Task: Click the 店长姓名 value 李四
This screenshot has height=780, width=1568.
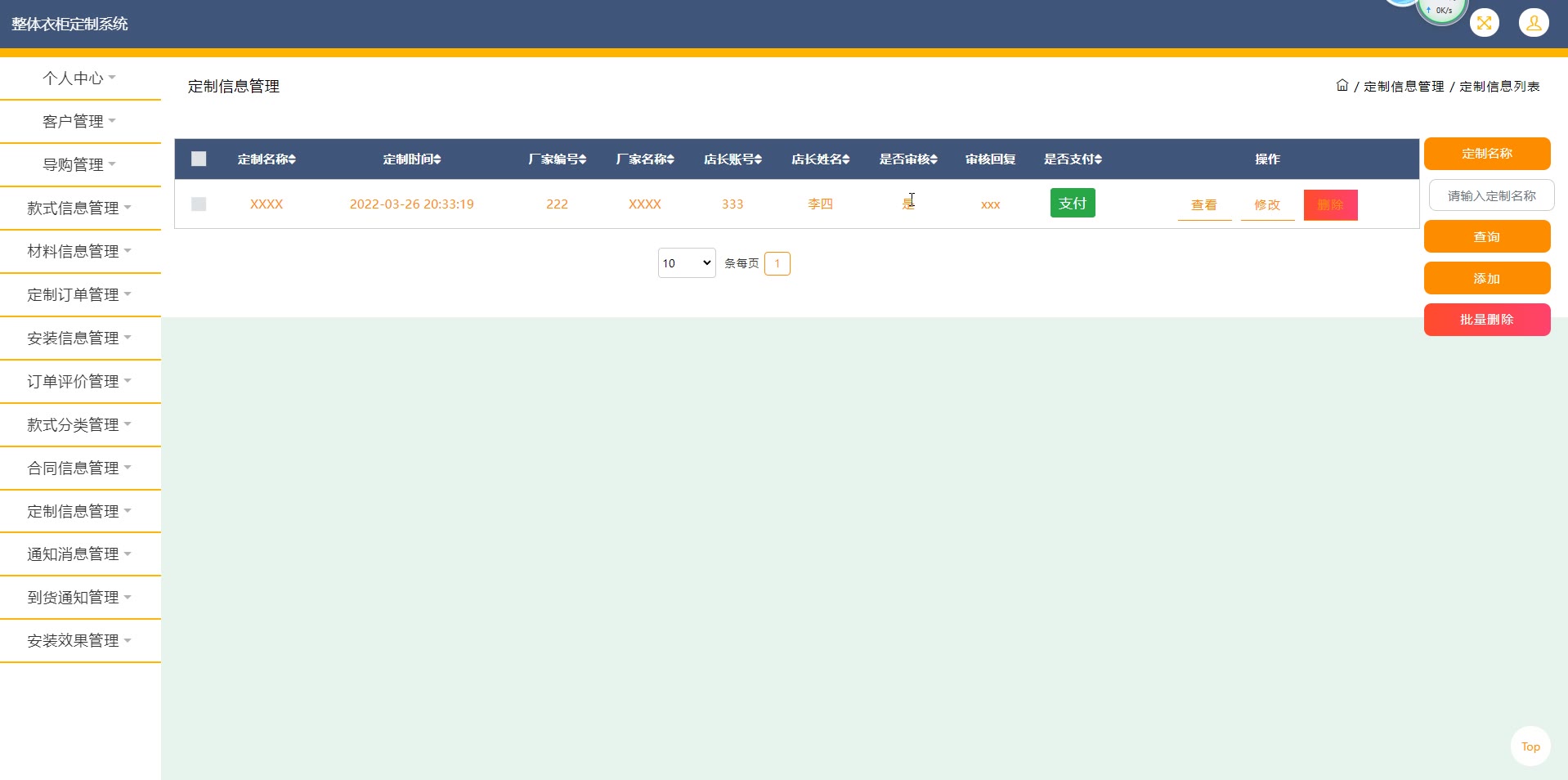Action: (x=820, y=204)
